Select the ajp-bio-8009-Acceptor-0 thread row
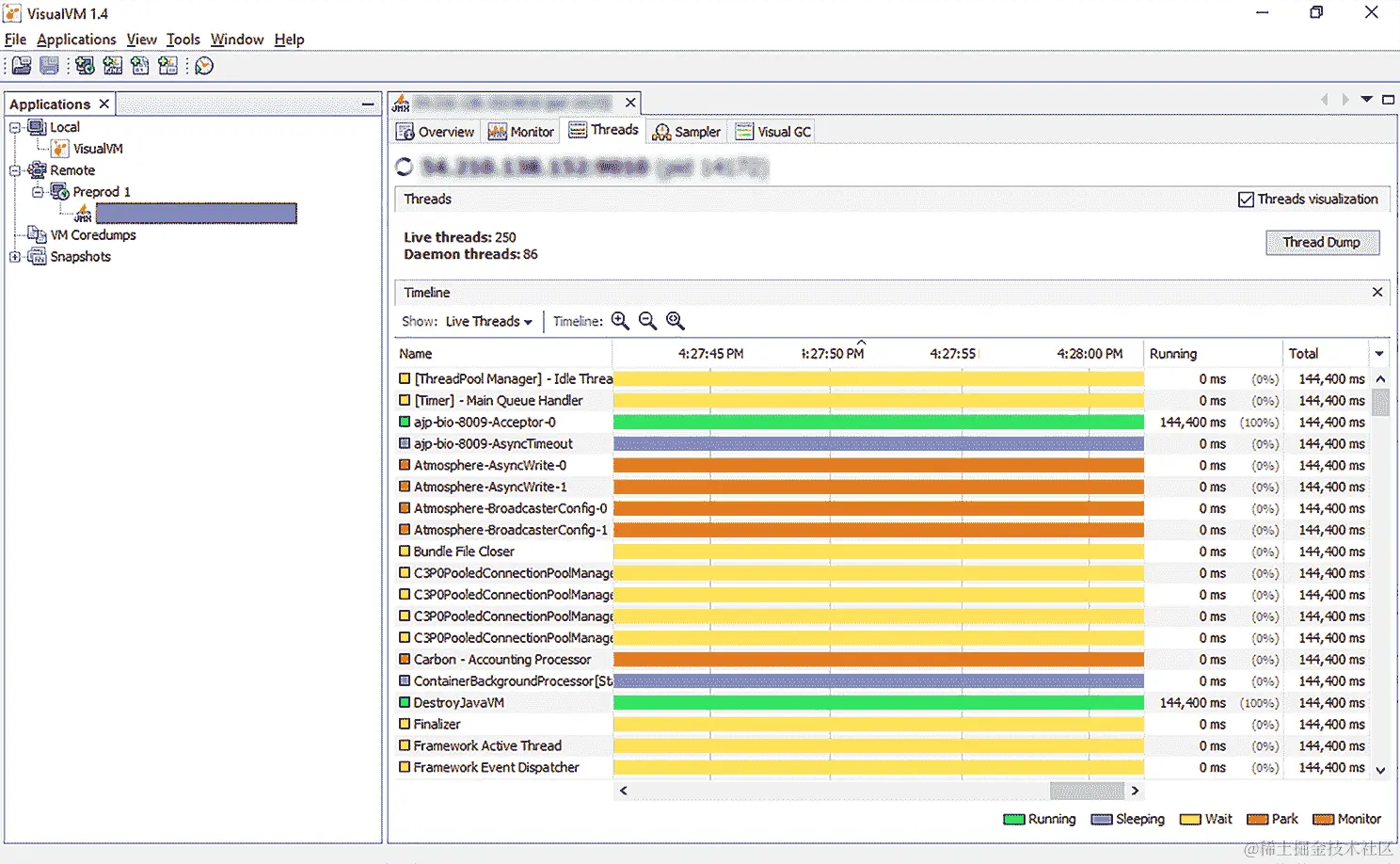 coord(882,423)
